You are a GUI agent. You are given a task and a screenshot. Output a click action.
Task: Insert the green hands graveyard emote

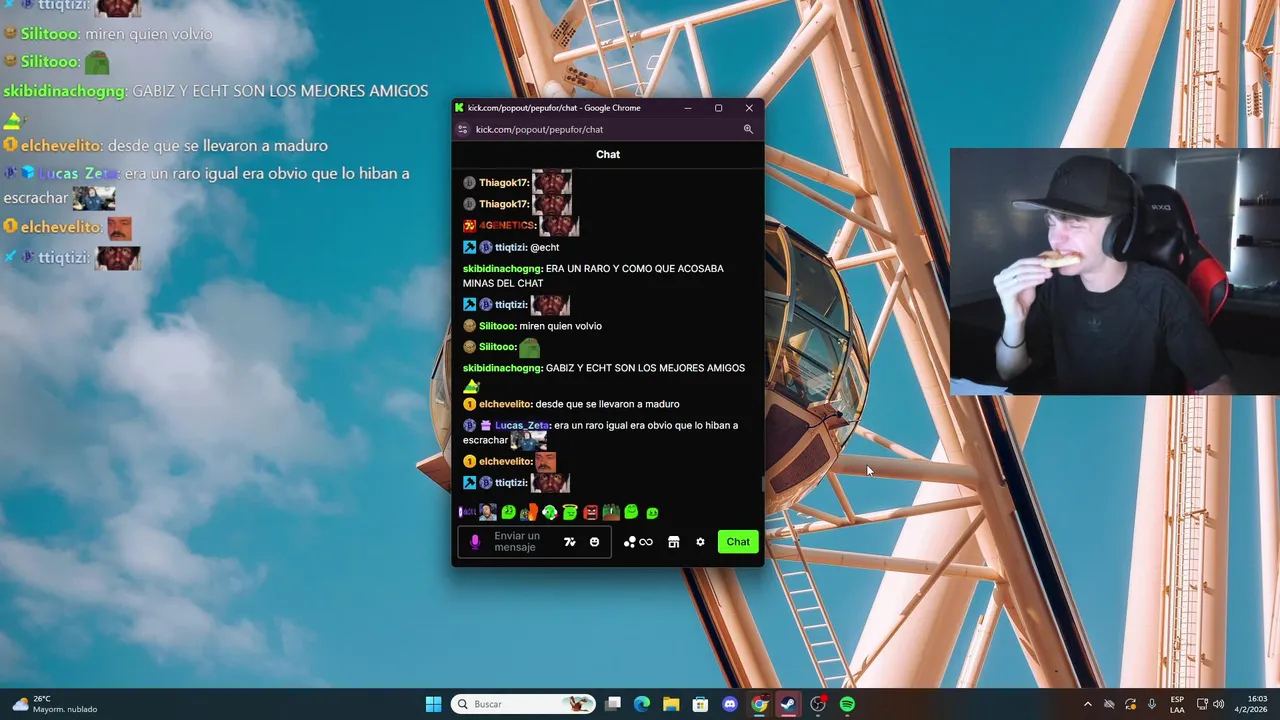[x=611, y=513]
